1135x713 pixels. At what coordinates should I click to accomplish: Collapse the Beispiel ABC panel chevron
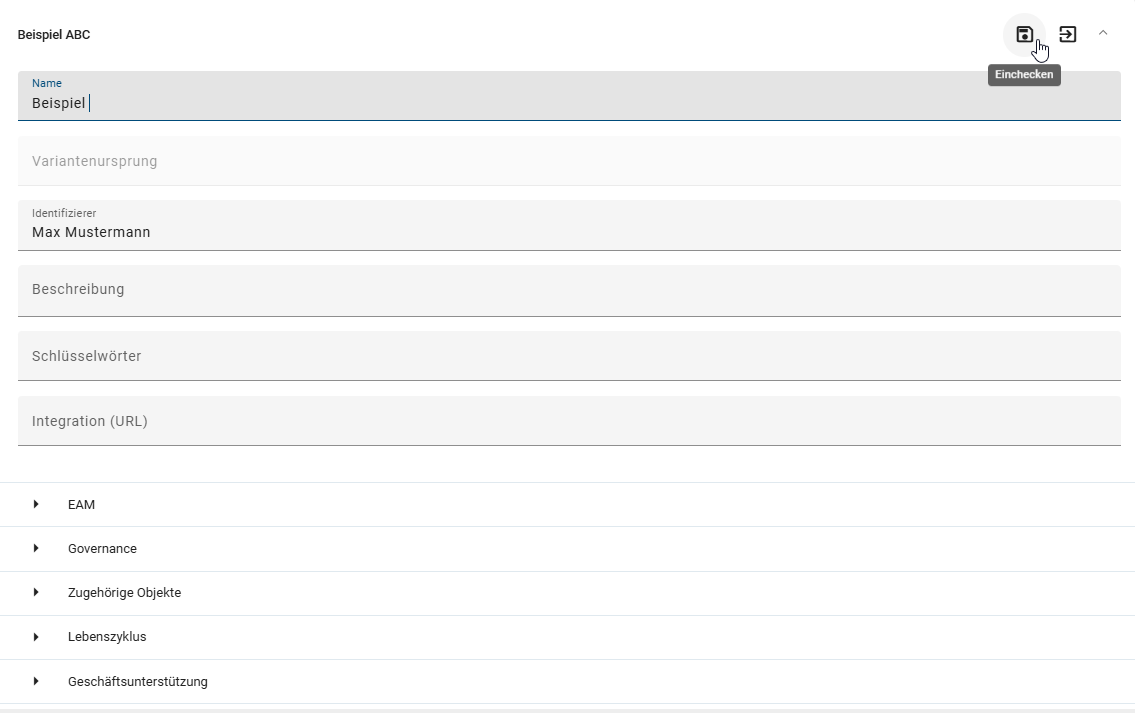(x=1103, y=33)
